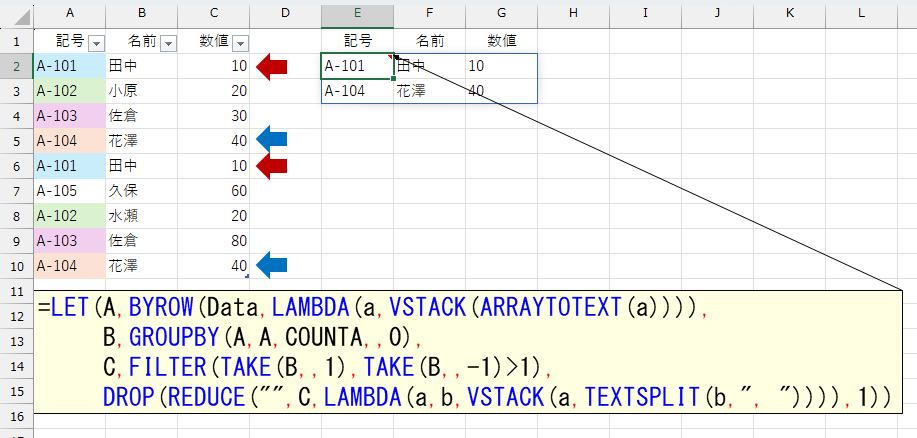Click cell E3 containing A-104
Viewport: 917px width, 438px height.
coord(357,91)
